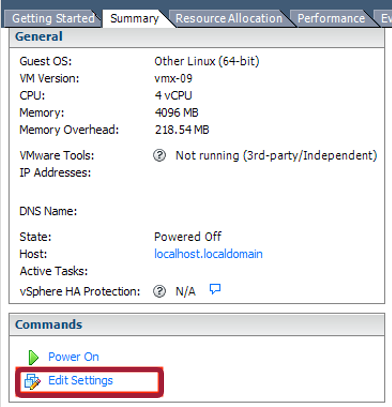Click the green Power On play icon

tap(33, 357)
